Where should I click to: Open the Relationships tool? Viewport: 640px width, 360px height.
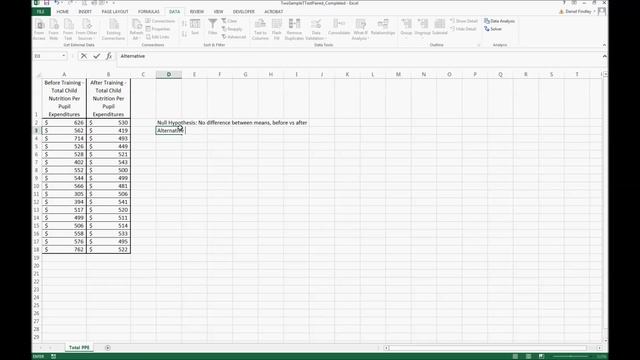(x=383, y=28)
